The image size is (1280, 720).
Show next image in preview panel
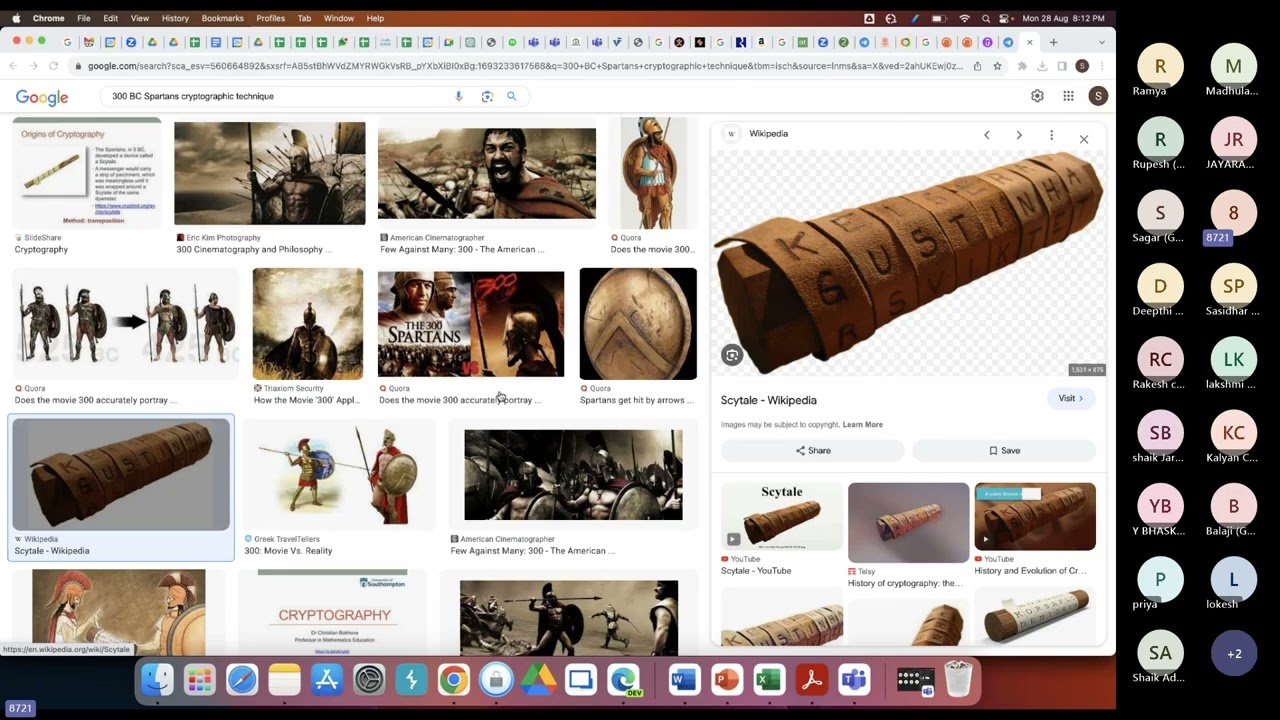coord(1019,135)
